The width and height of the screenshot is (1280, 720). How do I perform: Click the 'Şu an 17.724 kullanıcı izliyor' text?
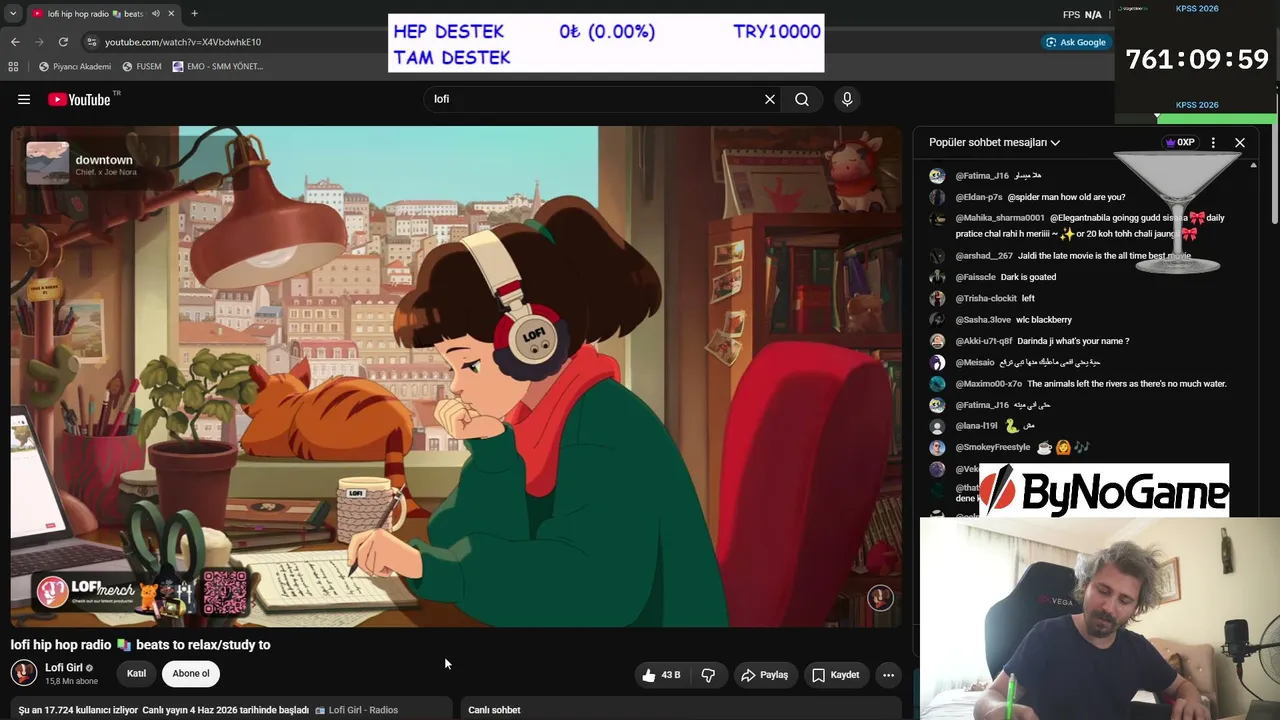pyautogui.click(x=78, y=710)
